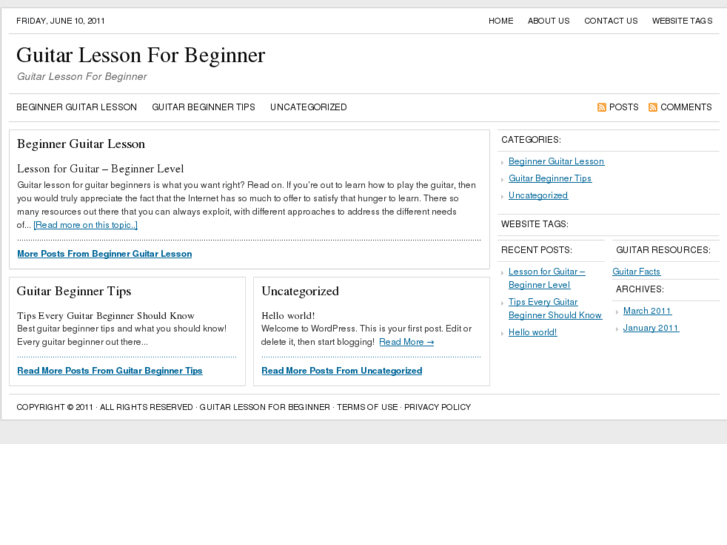Open Beginner Guitar Lesson navigation tab
This screenshot has height=545, width=727.
76,107
